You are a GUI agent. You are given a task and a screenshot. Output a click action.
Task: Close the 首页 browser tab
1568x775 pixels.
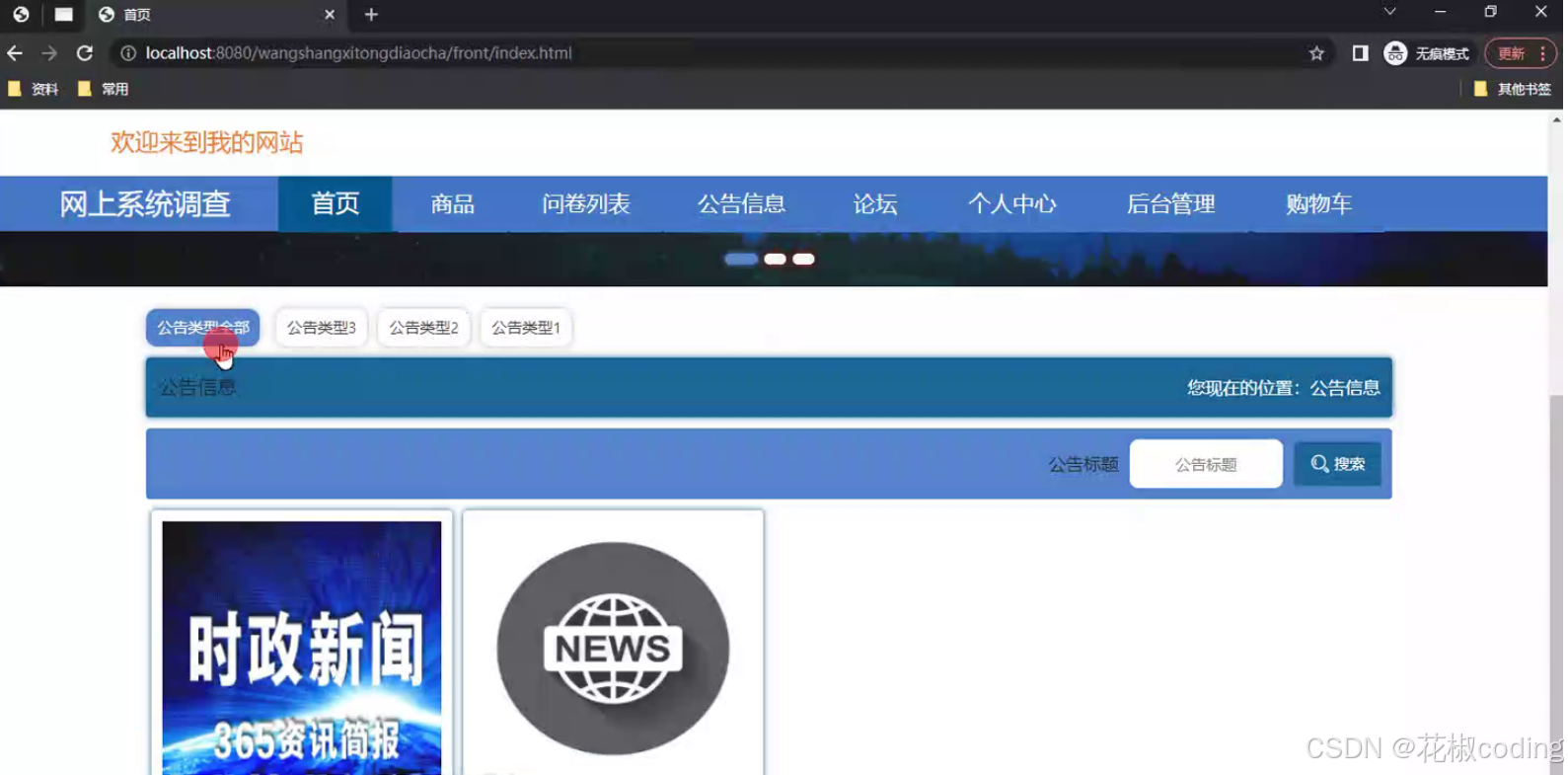coord(330,15)
